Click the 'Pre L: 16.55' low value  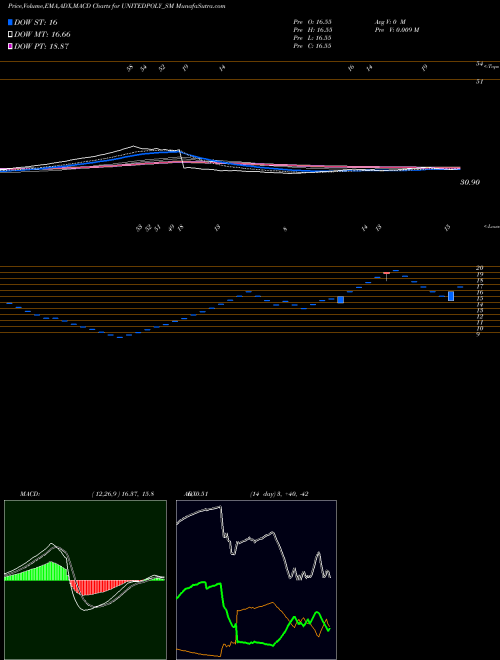(x=312, y=38)
